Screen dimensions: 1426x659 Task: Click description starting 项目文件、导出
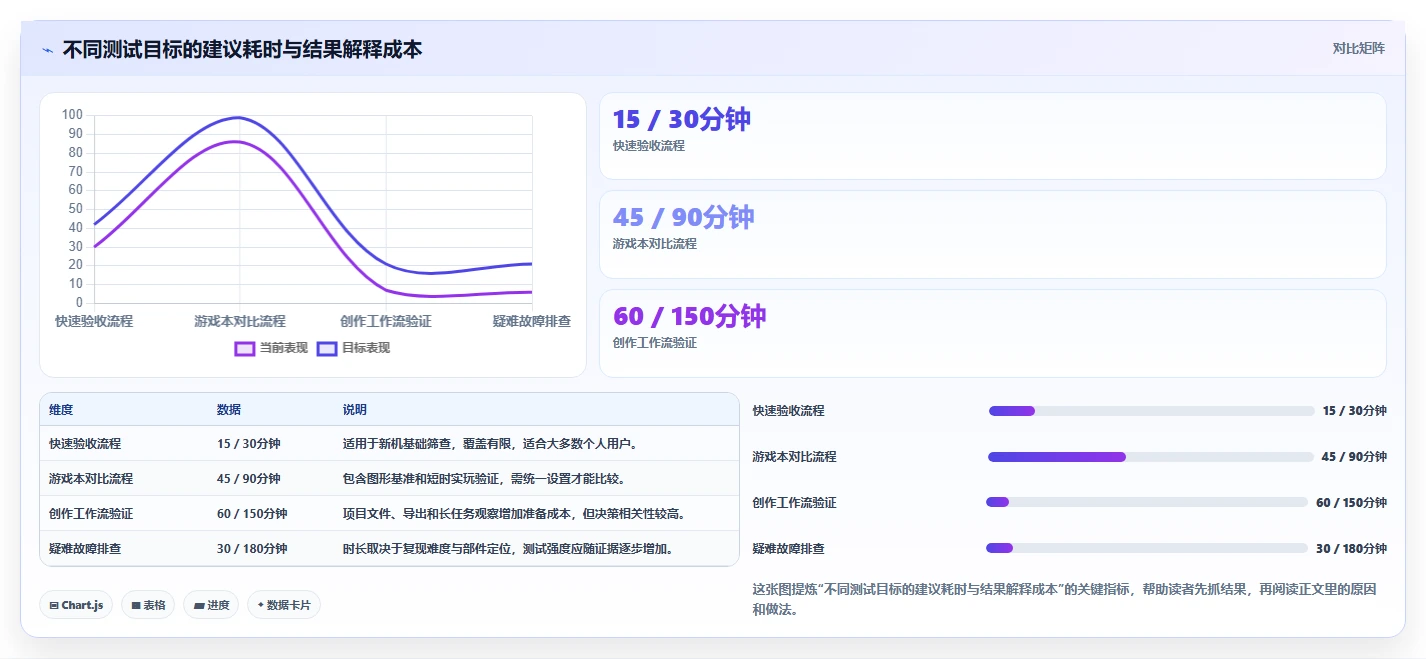(516, 514)
